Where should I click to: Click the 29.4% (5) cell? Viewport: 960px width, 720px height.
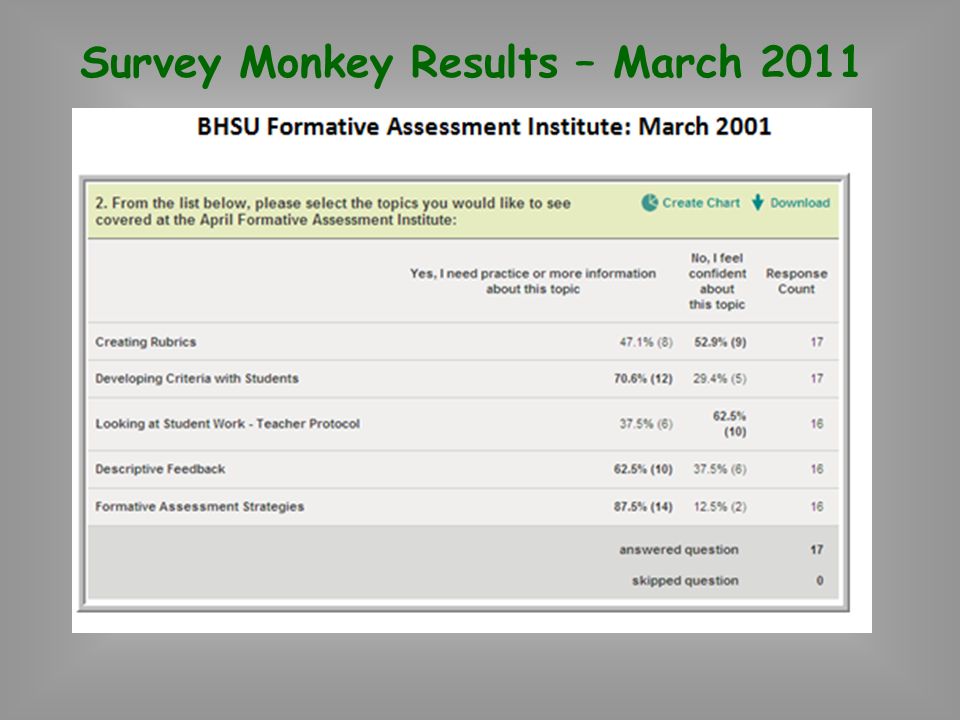coord(720,378)
